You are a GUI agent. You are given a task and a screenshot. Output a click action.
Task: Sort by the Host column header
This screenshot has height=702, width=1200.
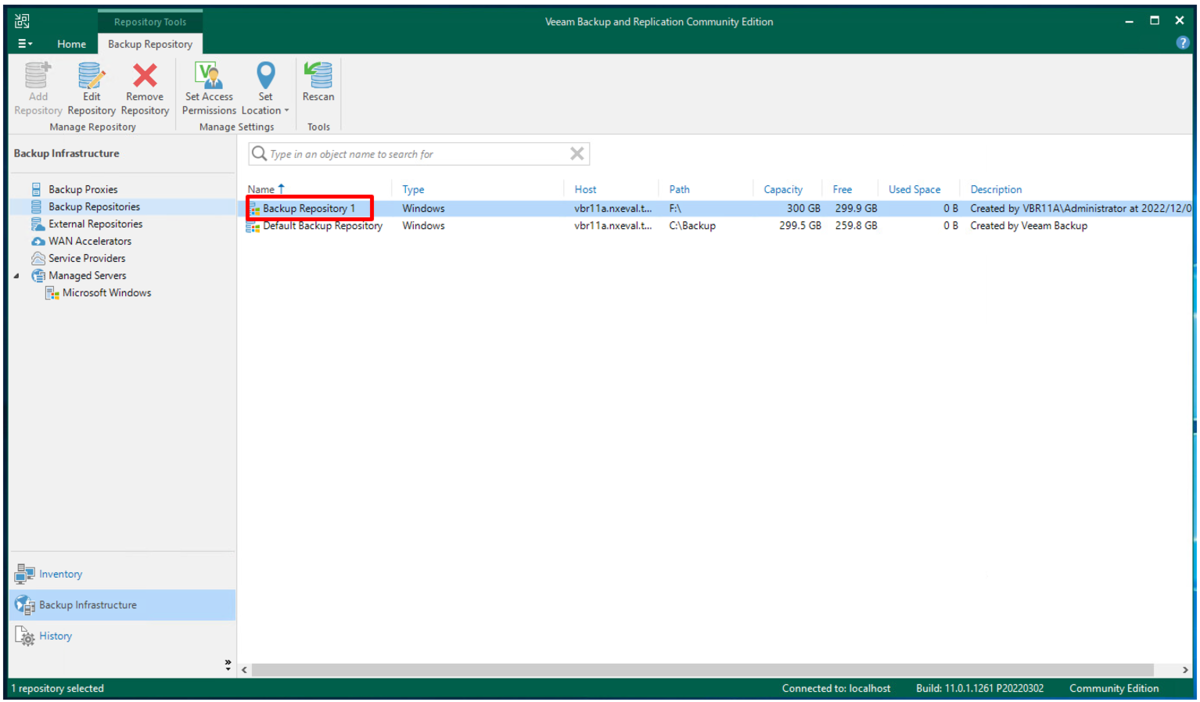[585, 189]
